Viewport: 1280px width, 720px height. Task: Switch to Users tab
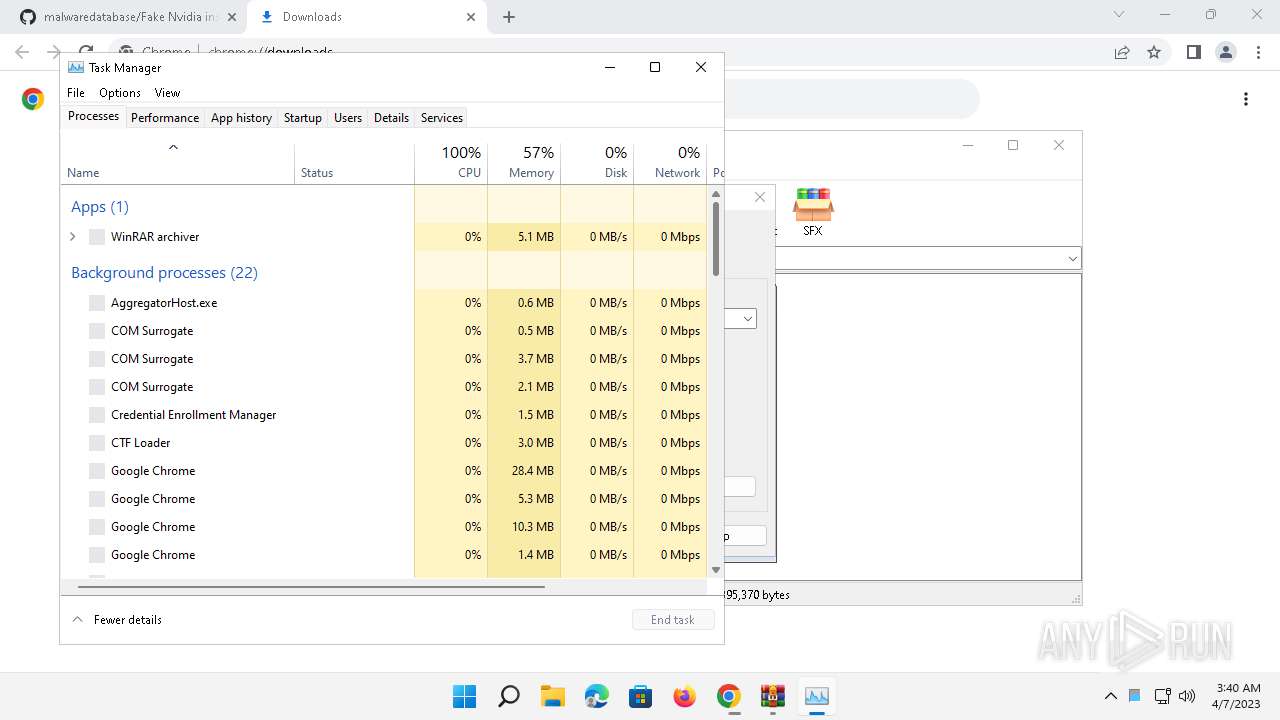pos(348,117)
